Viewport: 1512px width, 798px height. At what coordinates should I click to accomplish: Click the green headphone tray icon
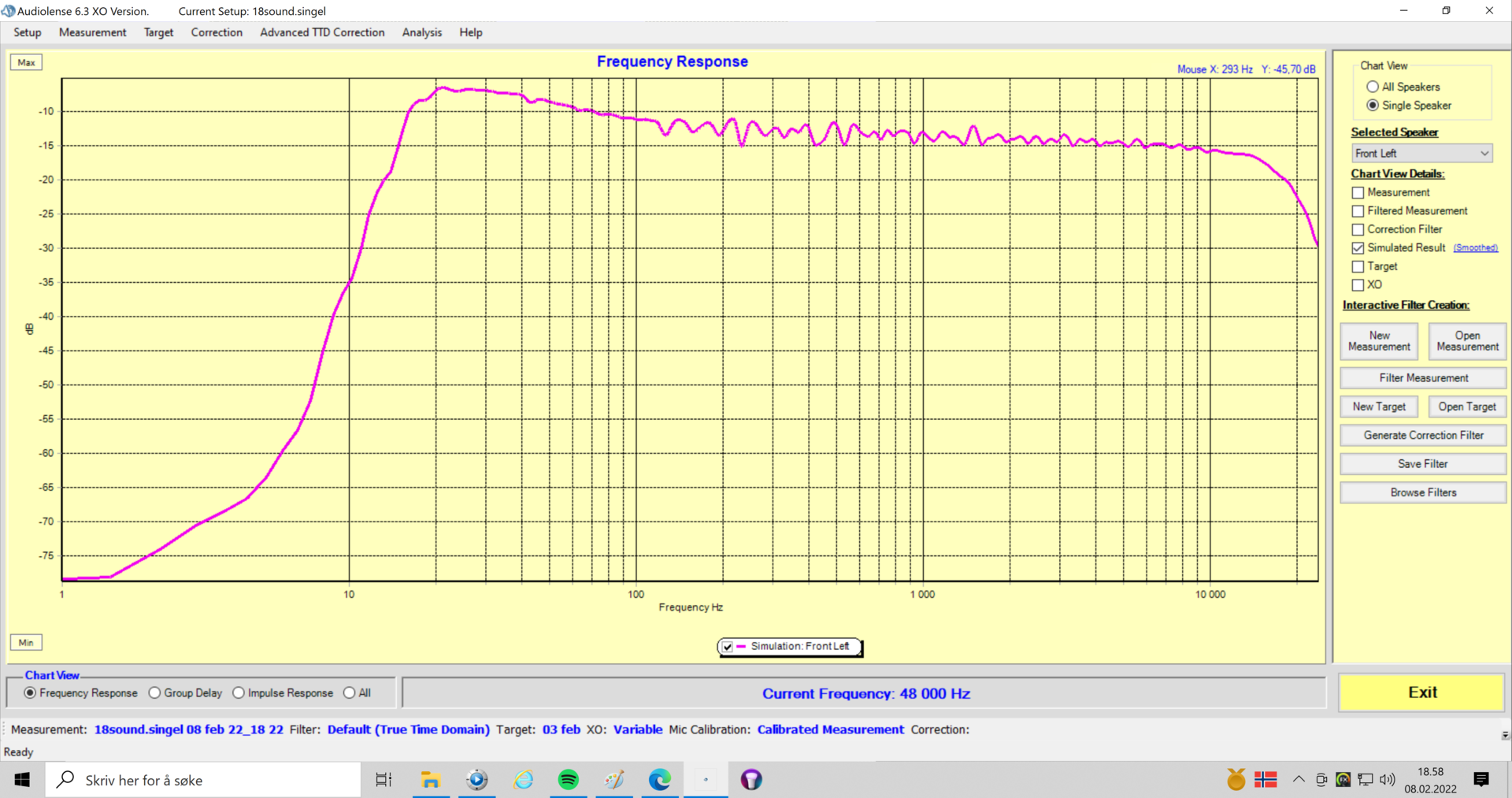point(1343,780)
